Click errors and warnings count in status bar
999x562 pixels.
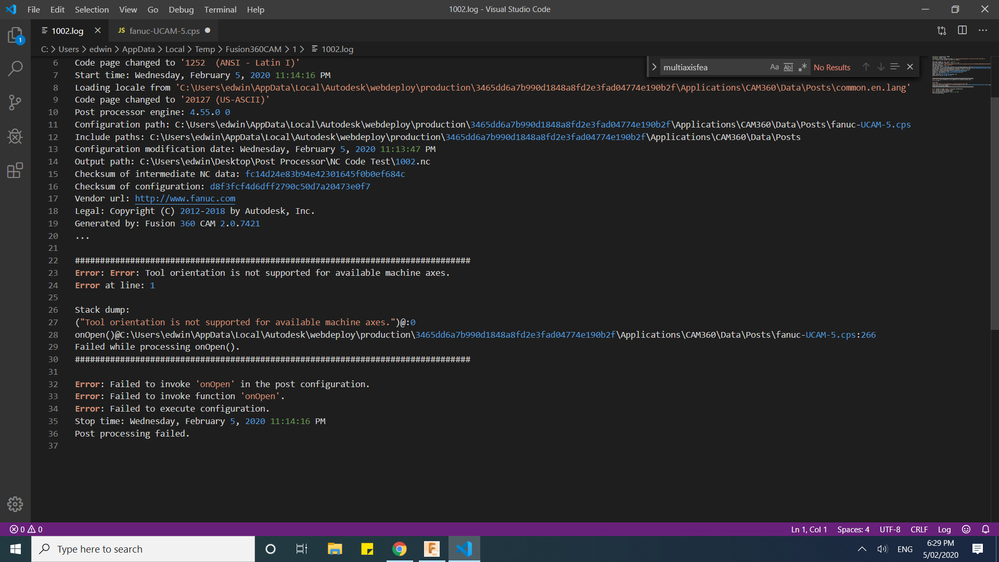coord(26,529)
